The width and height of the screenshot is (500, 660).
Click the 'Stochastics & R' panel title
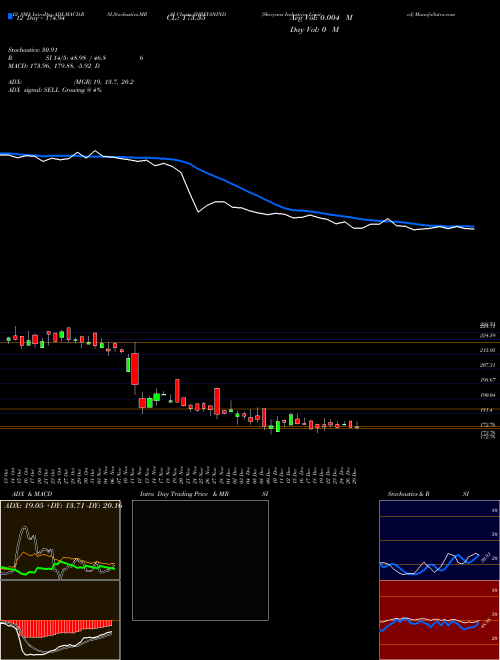409,494
